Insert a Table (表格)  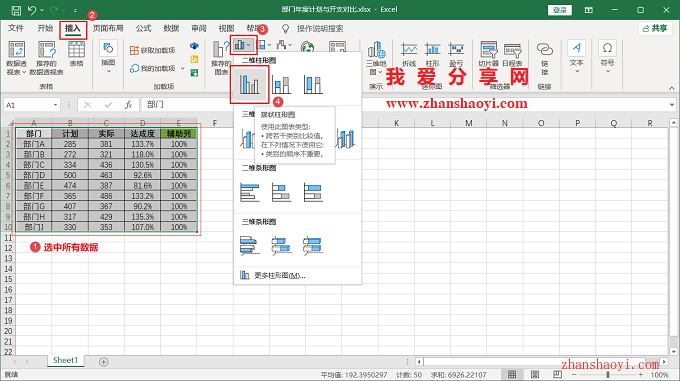76,54
